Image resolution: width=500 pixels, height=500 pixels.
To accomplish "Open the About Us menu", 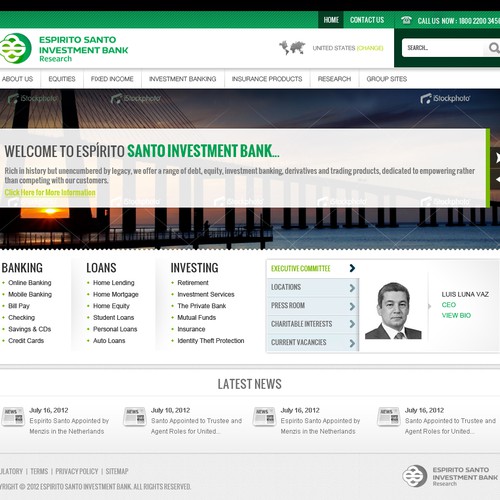I will 17,79.
